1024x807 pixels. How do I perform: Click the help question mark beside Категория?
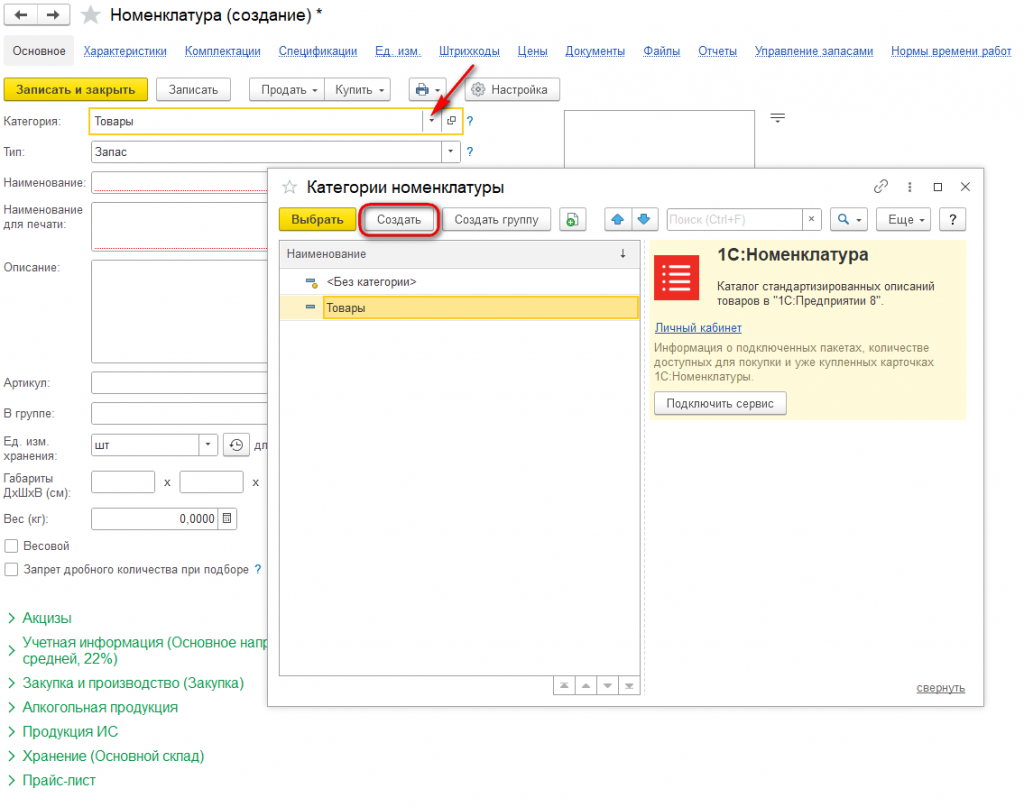pyautogui.click(x=470, y=121)
